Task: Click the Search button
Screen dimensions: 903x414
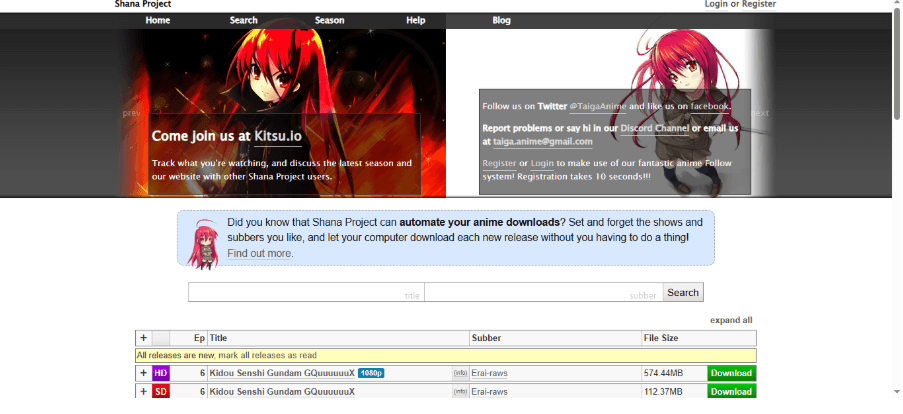Action: tap(683, 292)
